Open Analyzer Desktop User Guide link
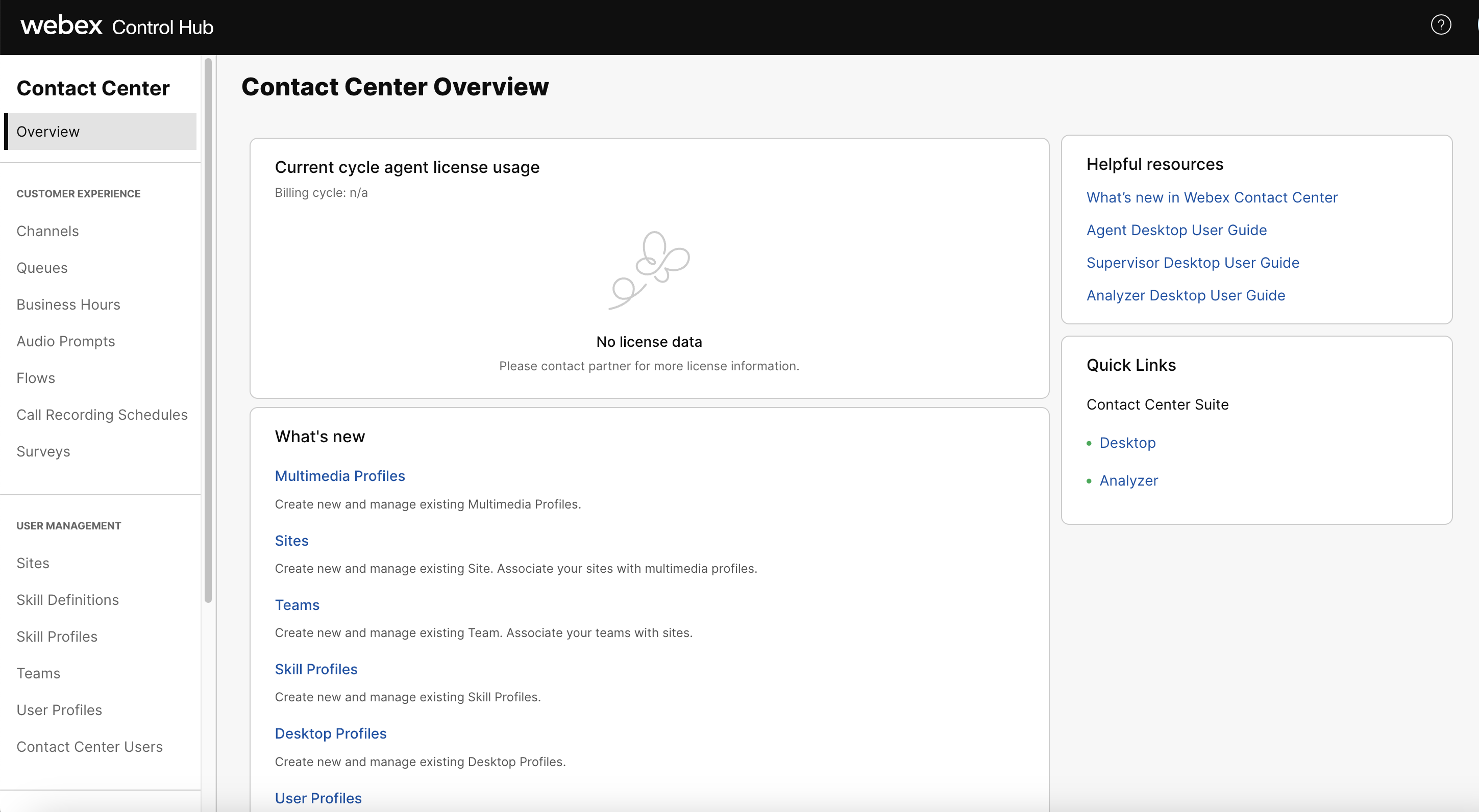 click(1186, 295)
